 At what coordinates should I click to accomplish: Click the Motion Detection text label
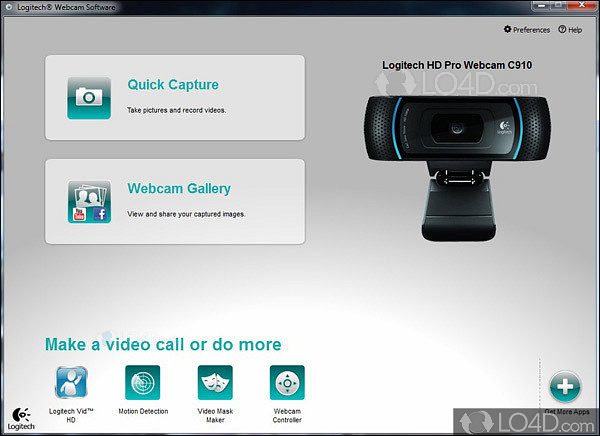[142, 411]
